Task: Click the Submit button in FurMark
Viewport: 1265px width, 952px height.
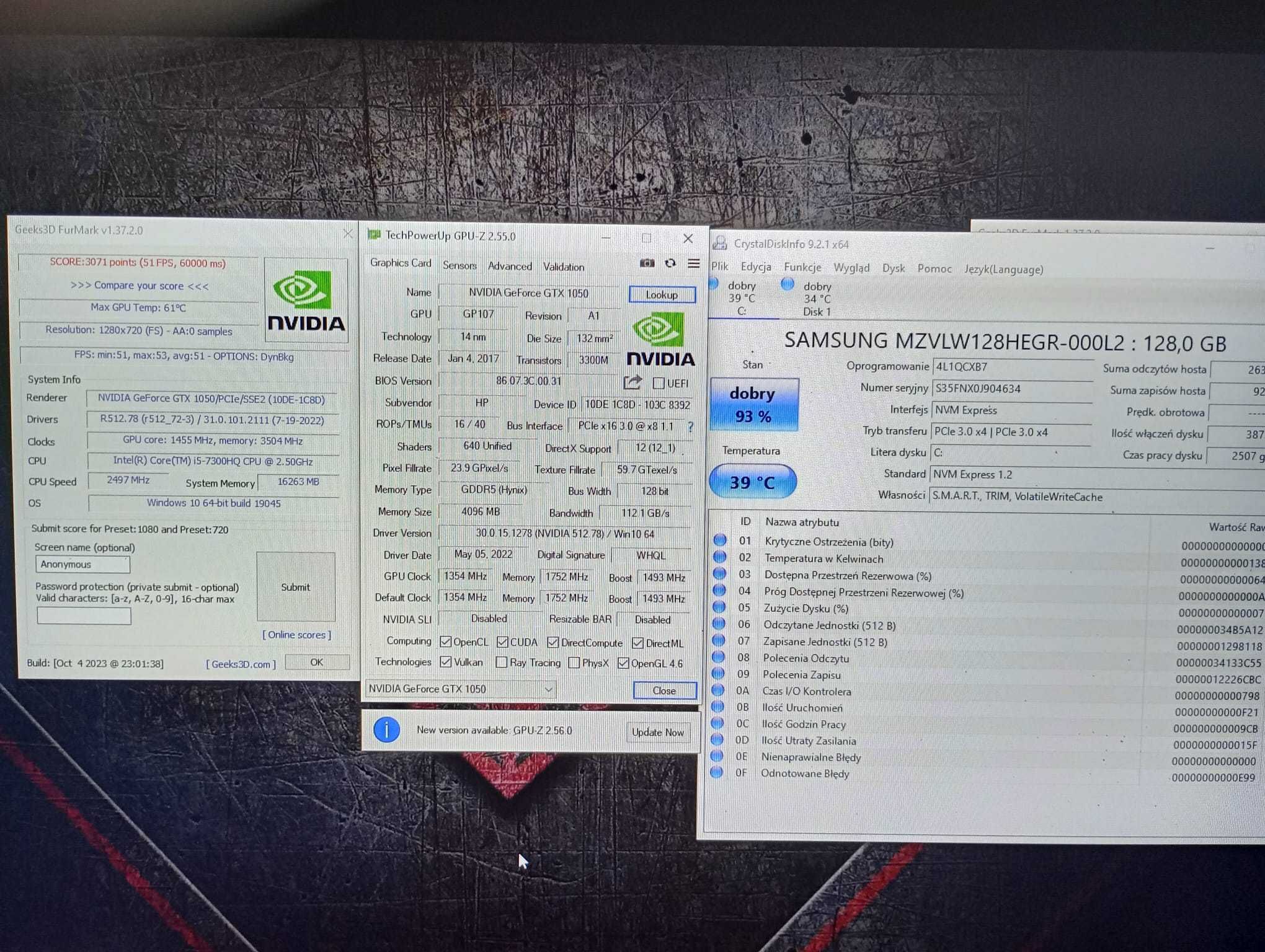Action: click(x=296, y=586)
